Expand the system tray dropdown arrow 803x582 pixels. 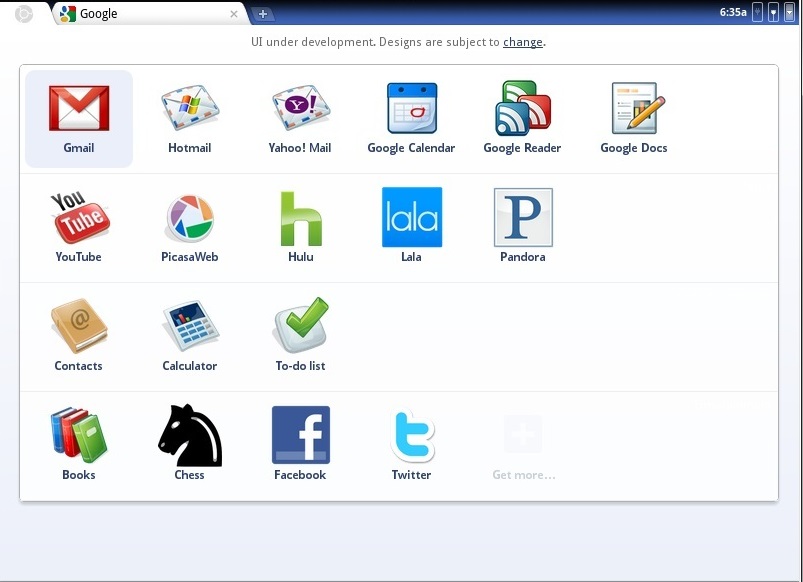click(789, 12)
